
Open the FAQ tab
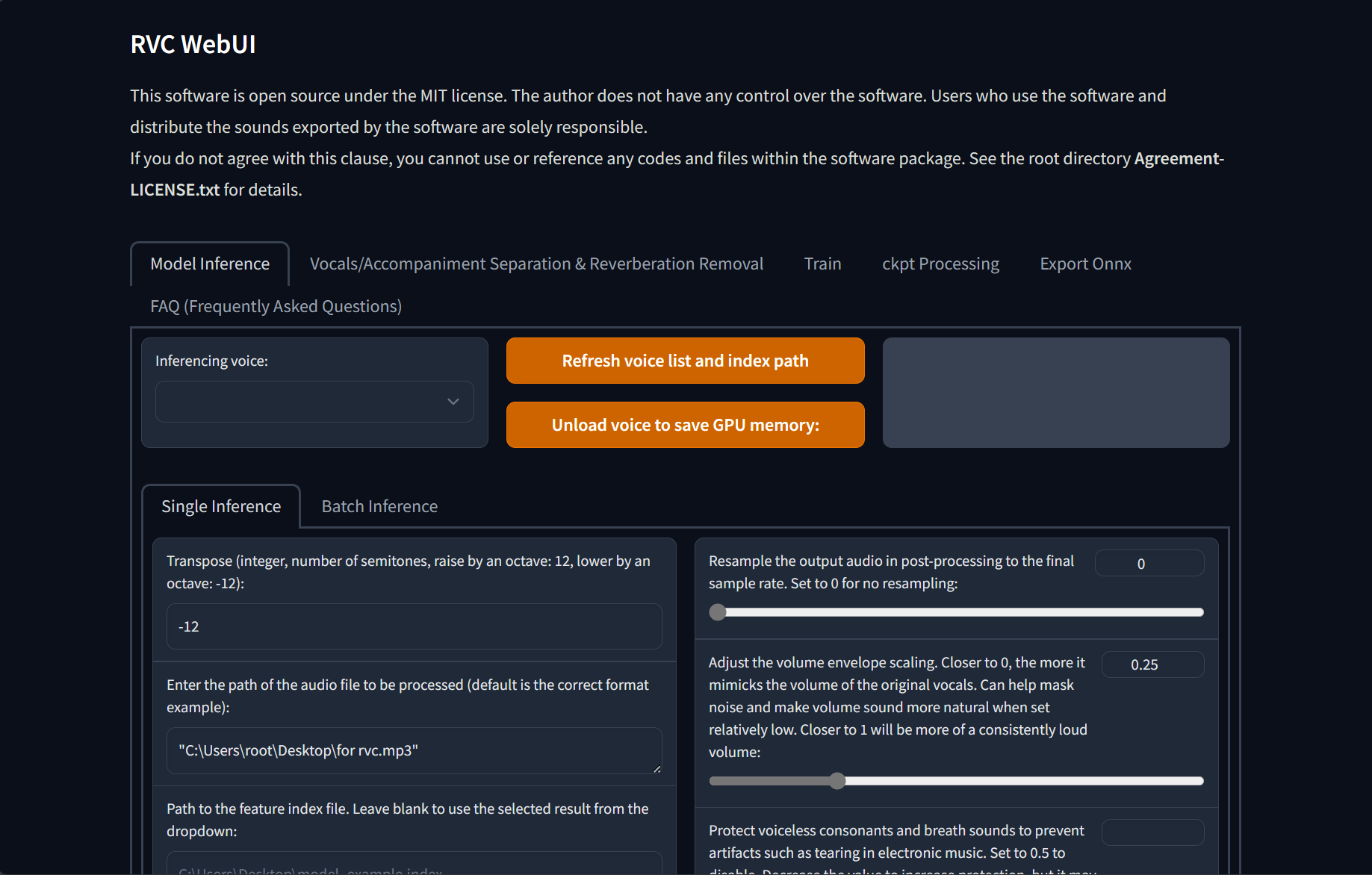click(x=276, y=306)
